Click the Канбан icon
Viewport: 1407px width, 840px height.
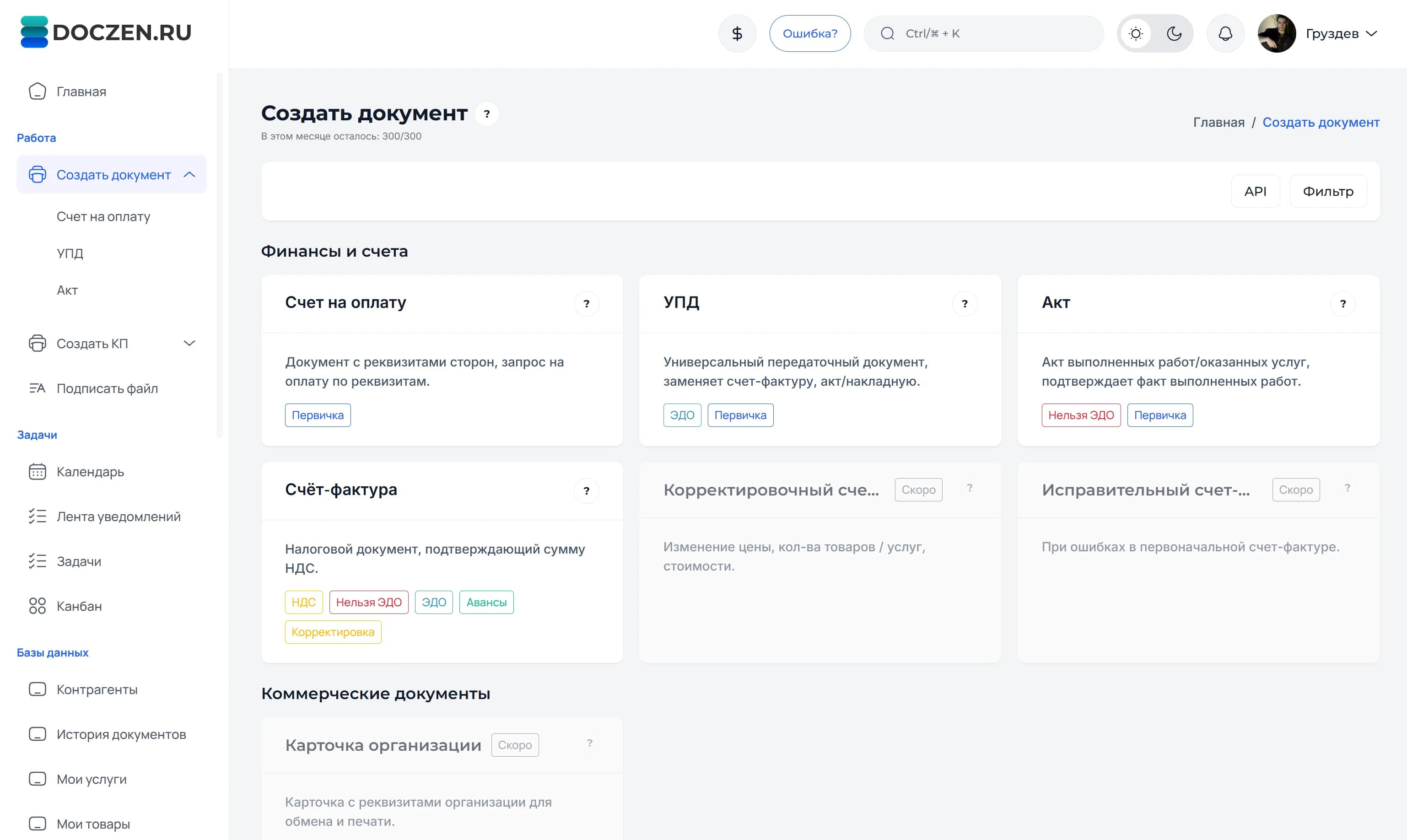(38, 606)
